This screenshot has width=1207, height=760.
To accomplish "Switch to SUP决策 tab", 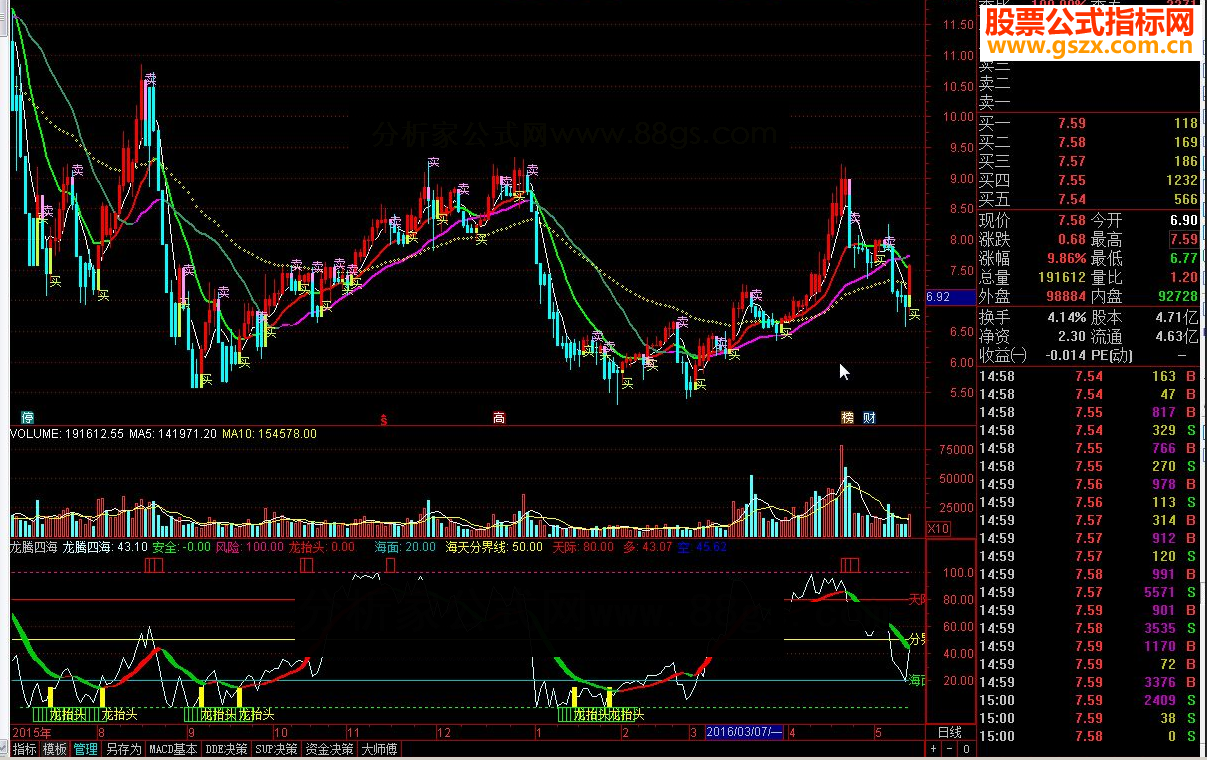I will 276,748.
